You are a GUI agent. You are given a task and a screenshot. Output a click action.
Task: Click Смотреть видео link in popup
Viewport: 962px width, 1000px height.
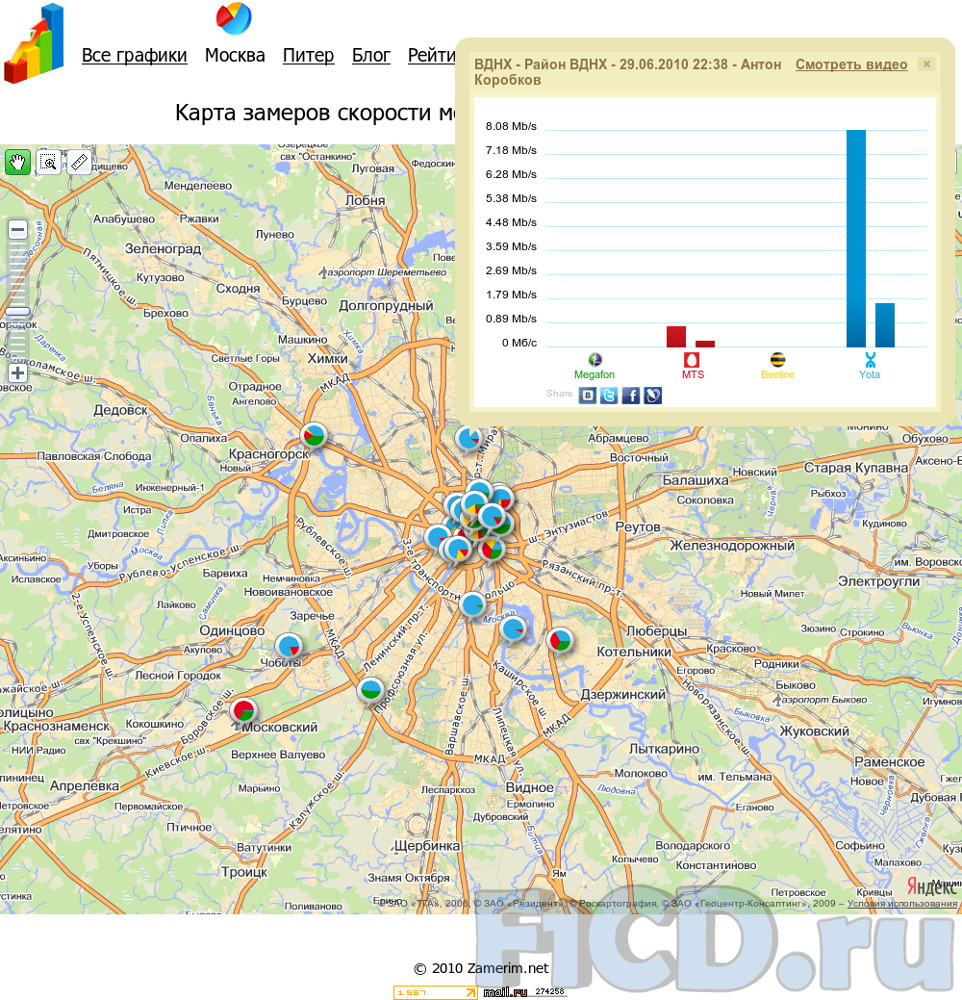click(x=851, y=64)
